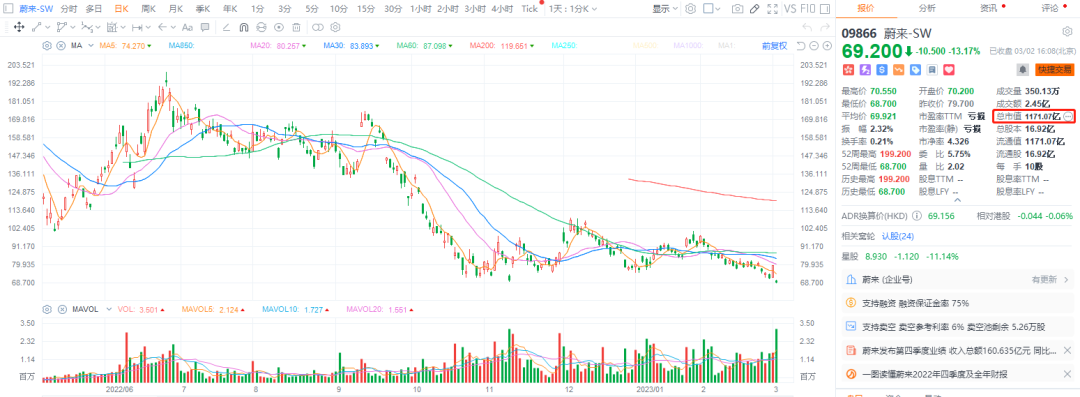Switch to 日K daily chart
This screenshot has width=1080, height=397.
(x=121, y=9)
